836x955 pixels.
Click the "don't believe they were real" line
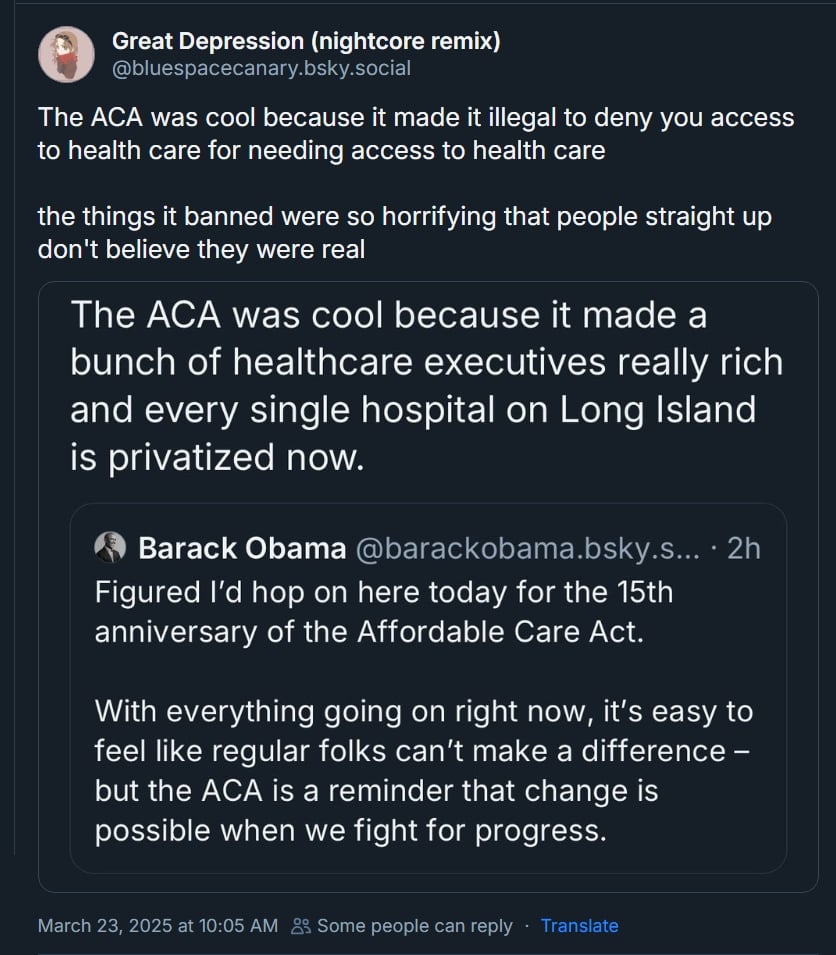[201, 249]
